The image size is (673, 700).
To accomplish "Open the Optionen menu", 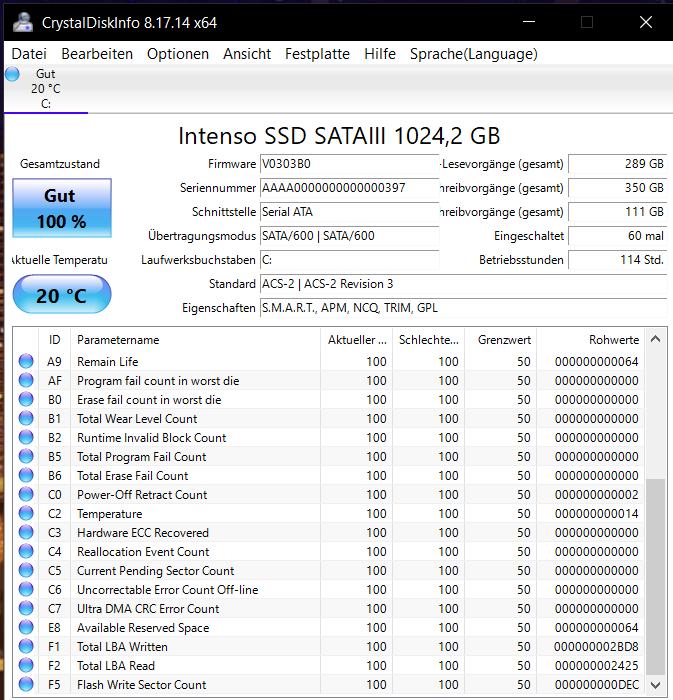I will [x=178, y=54].
